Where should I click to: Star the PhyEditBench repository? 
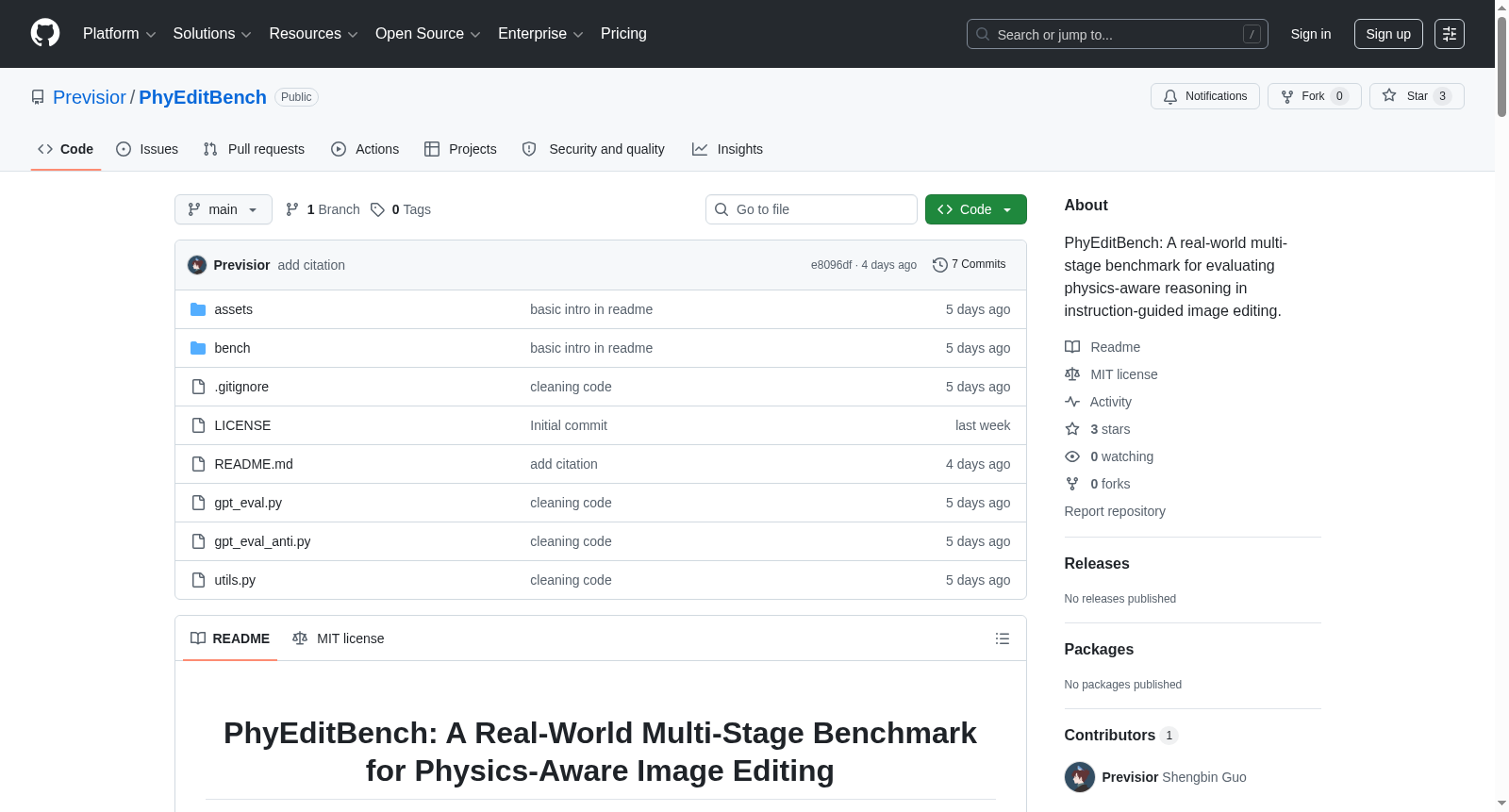click(x=1417, y=96)
